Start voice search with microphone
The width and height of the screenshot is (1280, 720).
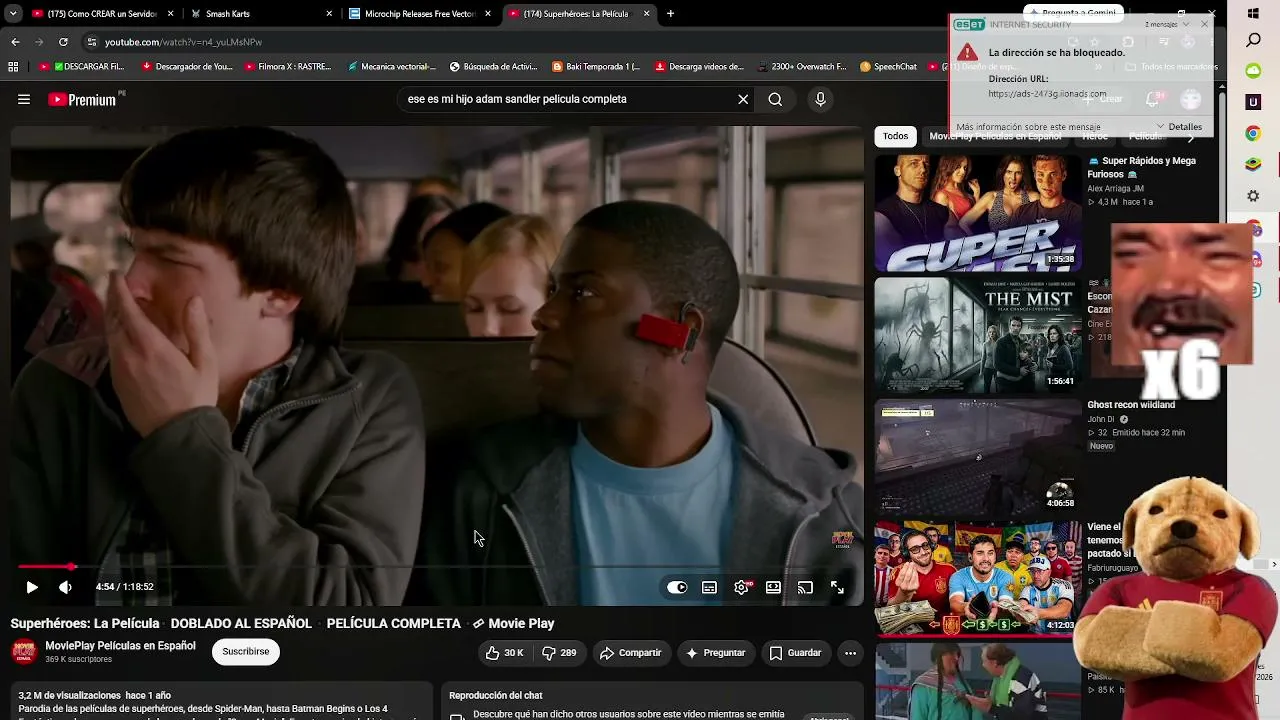click(x=820, y=99)
